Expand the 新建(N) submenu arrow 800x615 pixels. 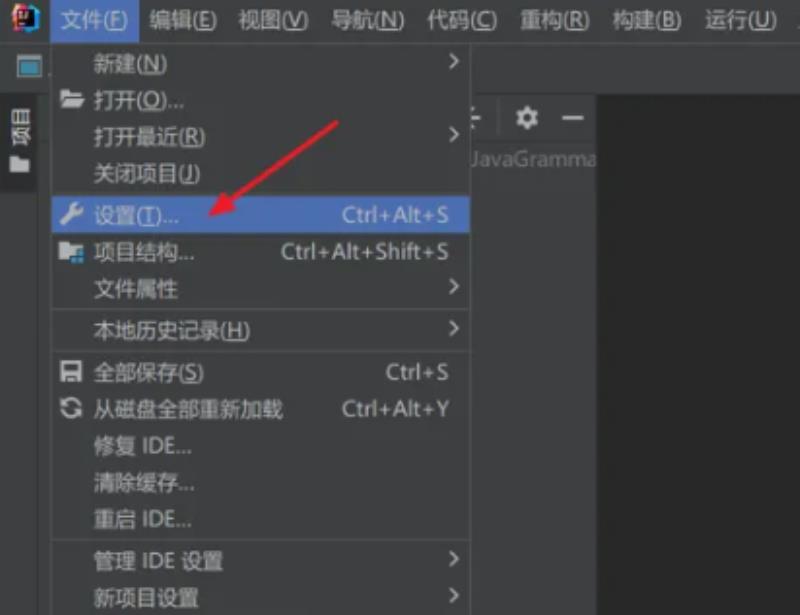click(x=454, y=62)
